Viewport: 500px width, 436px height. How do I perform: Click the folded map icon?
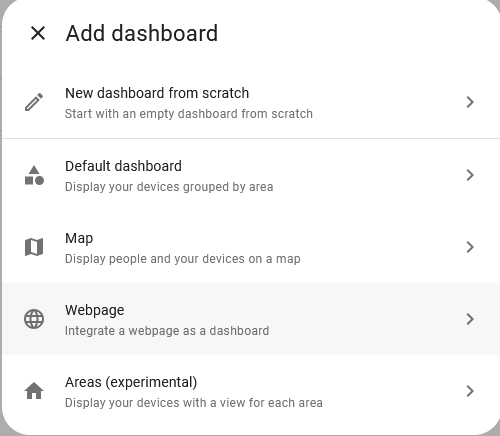(x=34, y=247)
